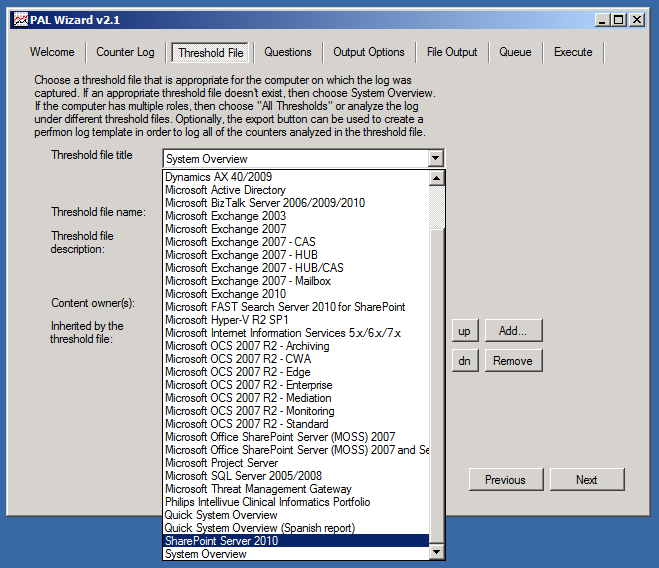This screenshot has height=568, width=659.
Task: Switch to the File Output tab
Action: pyautogui.click(x=452, y=52)
